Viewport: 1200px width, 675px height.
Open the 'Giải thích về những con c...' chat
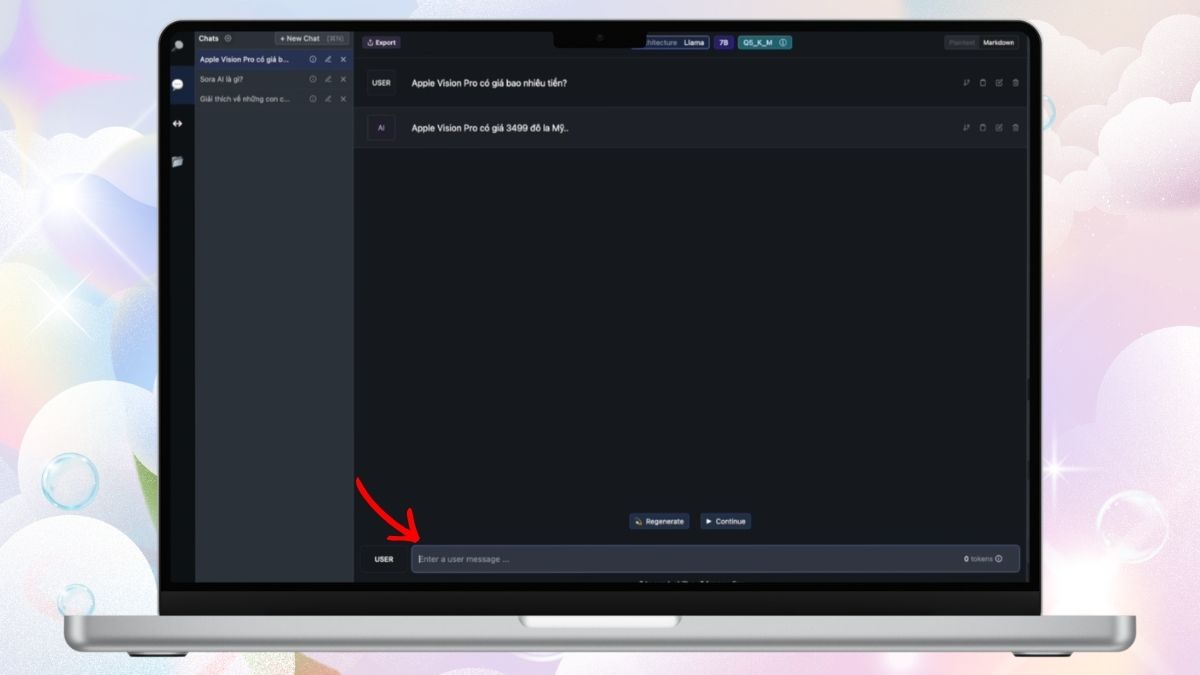pos(245,99)
